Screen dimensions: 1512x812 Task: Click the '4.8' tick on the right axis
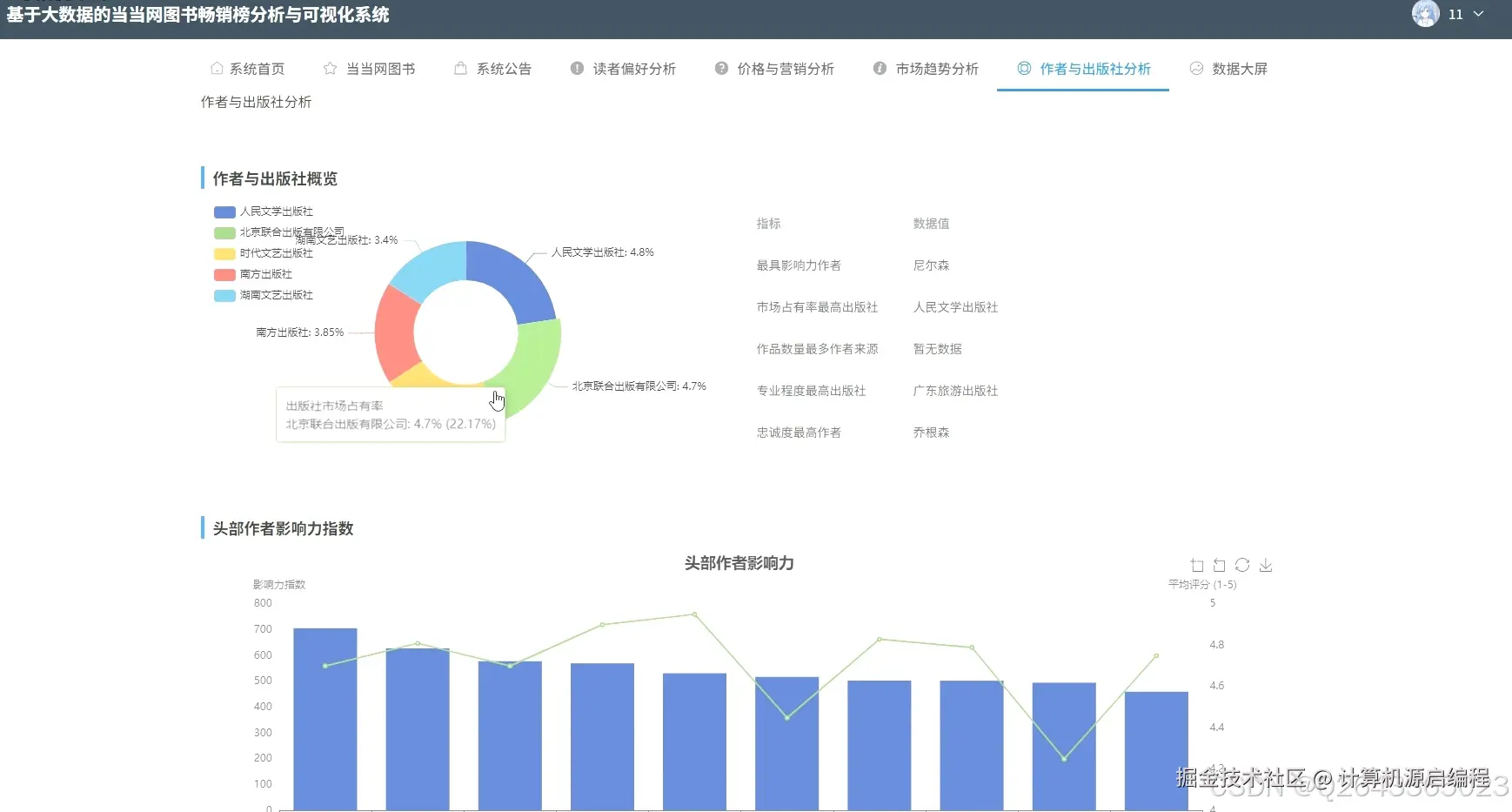(x=1216, y=645)
